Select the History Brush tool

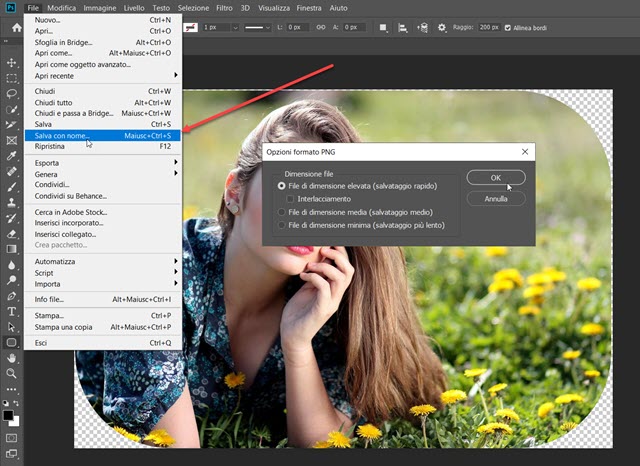tap(11, 218)
